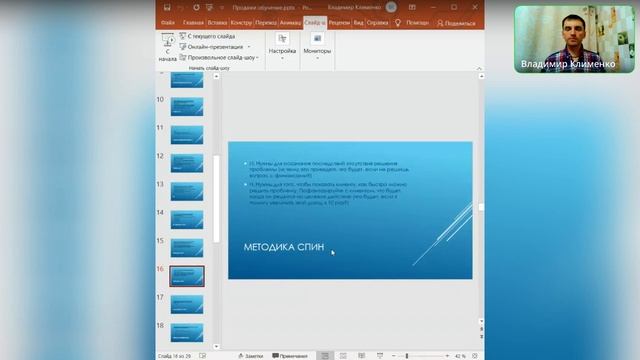Image resolution: width=640 pixels, height=360 pixels.
Task: Click the spell check icon in status bar
Action: point(202,356)
